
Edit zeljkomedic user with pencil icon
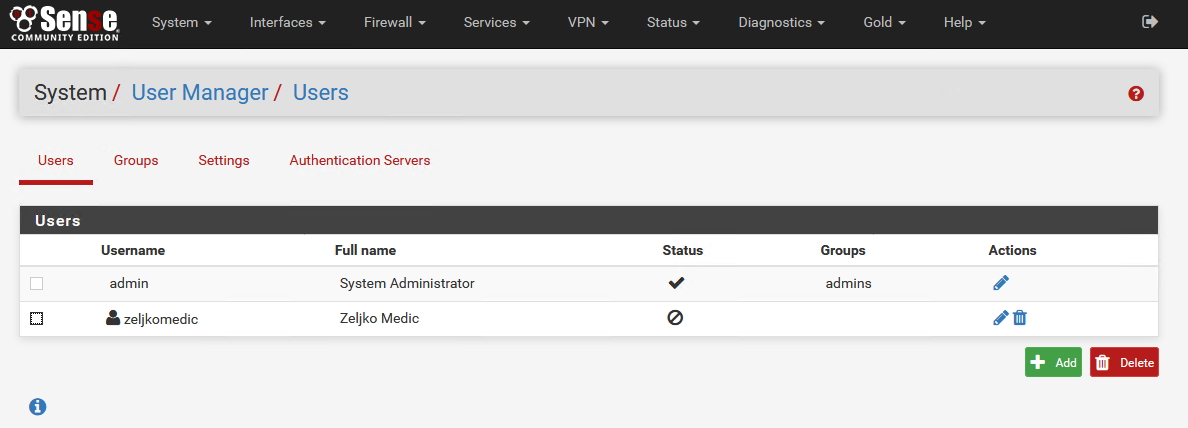pos(1000,318)
